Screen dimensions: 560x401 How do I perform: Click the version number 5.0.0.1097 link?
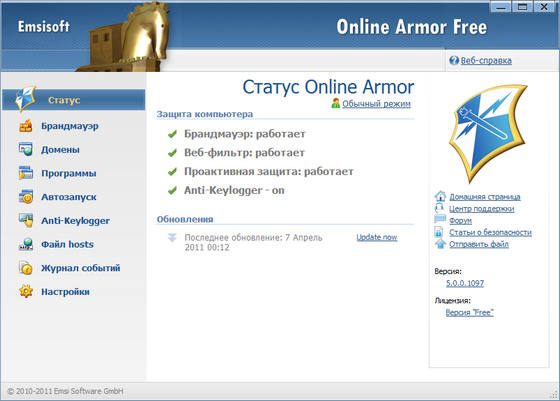tap(465, 283)
